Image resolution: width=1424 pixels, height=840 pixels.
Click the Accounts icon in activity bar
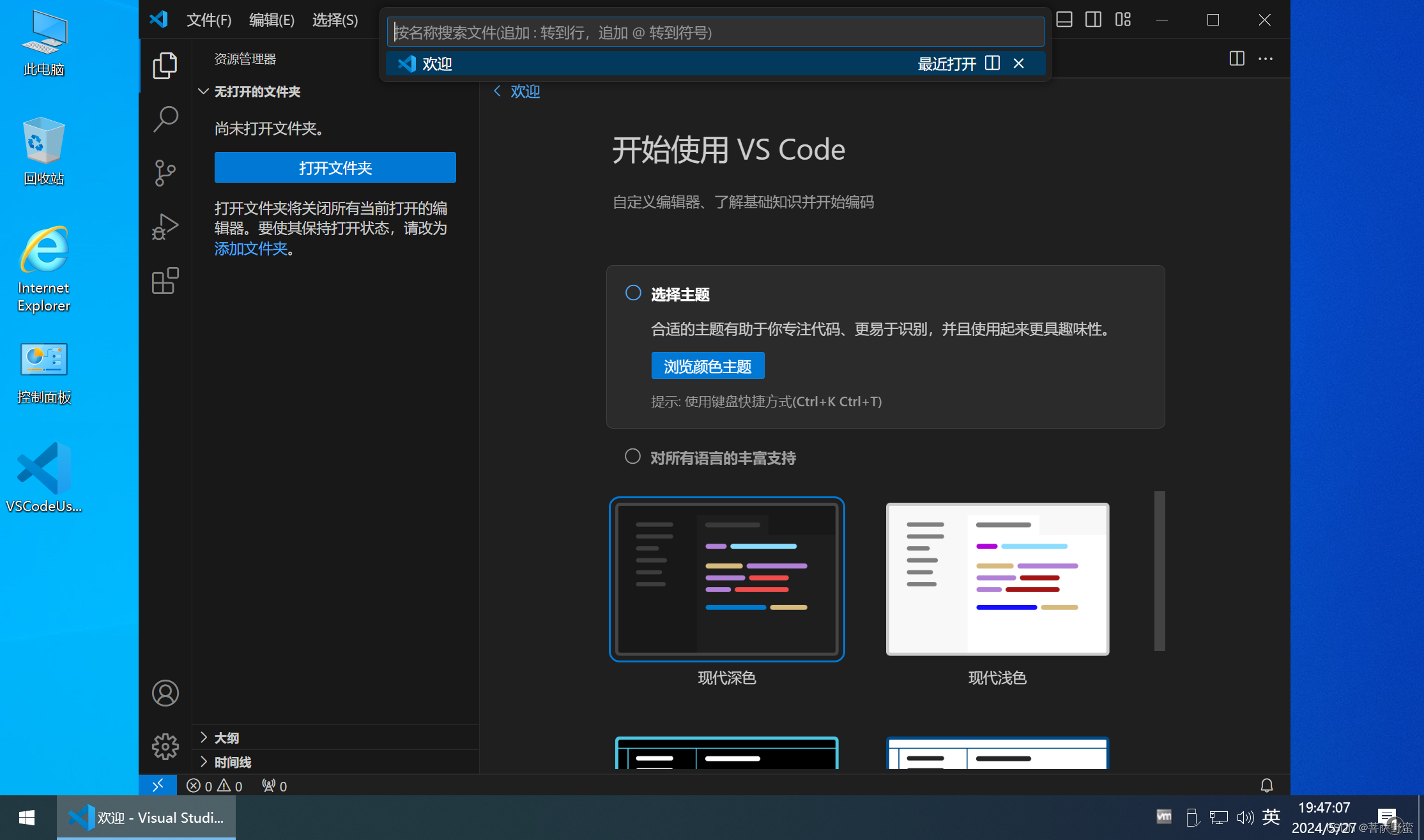(165, 693)
